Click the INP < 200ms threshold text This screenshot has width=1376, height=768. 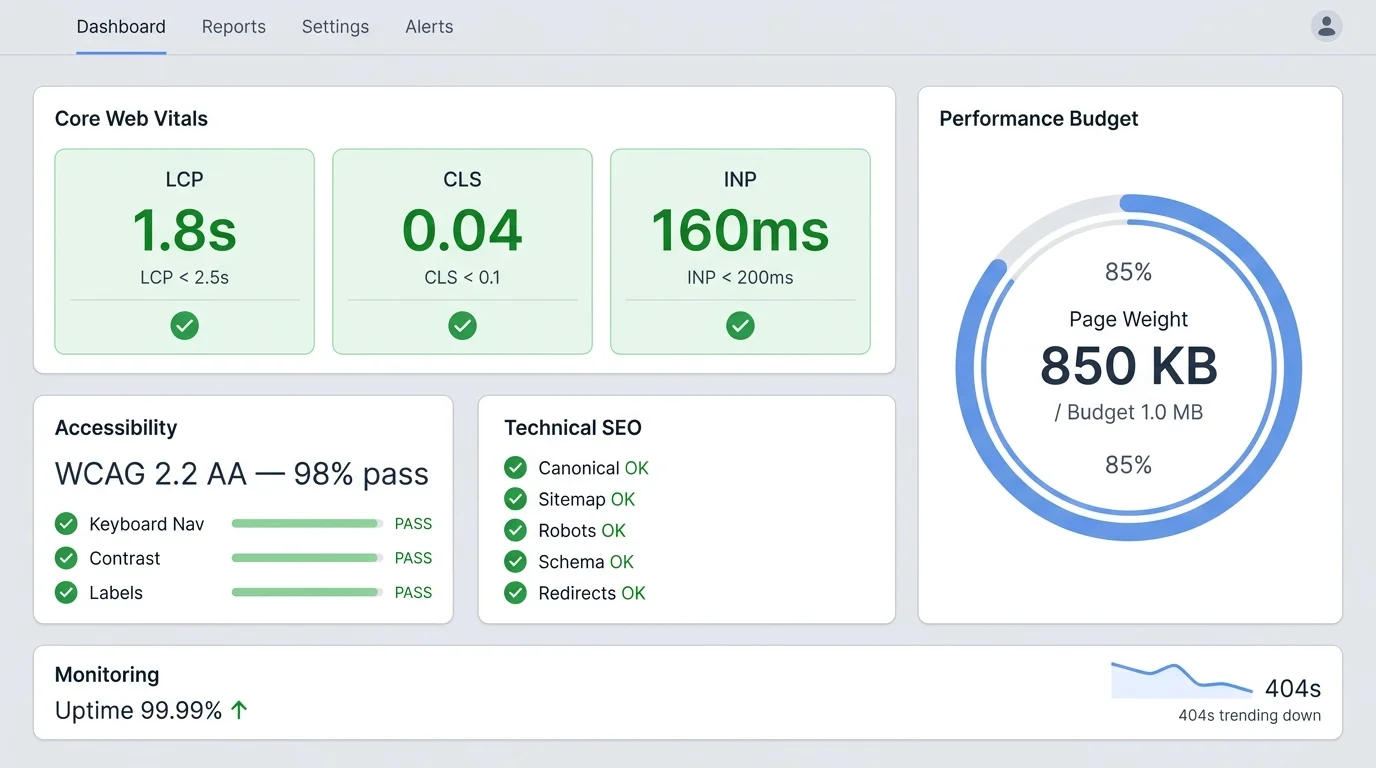point(740,277)
